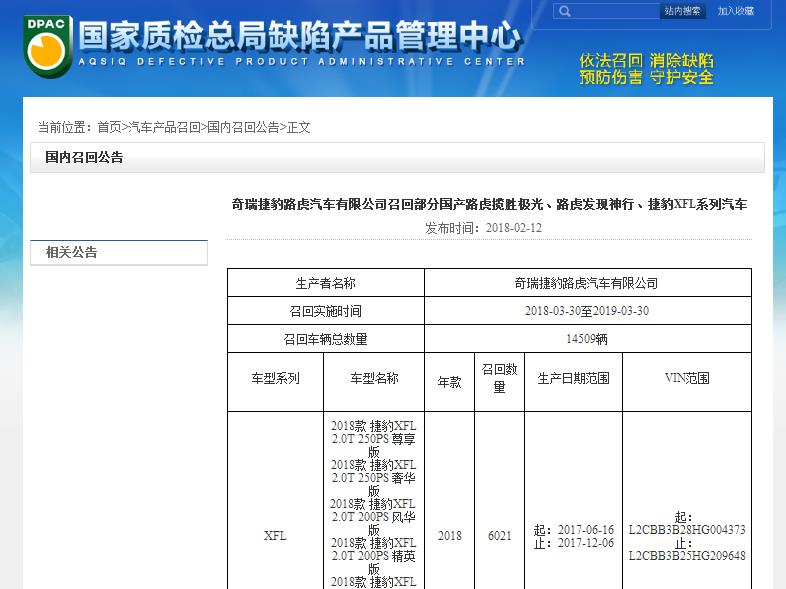
Task: Click the 召回实施时间 cell
Action: 326,311
